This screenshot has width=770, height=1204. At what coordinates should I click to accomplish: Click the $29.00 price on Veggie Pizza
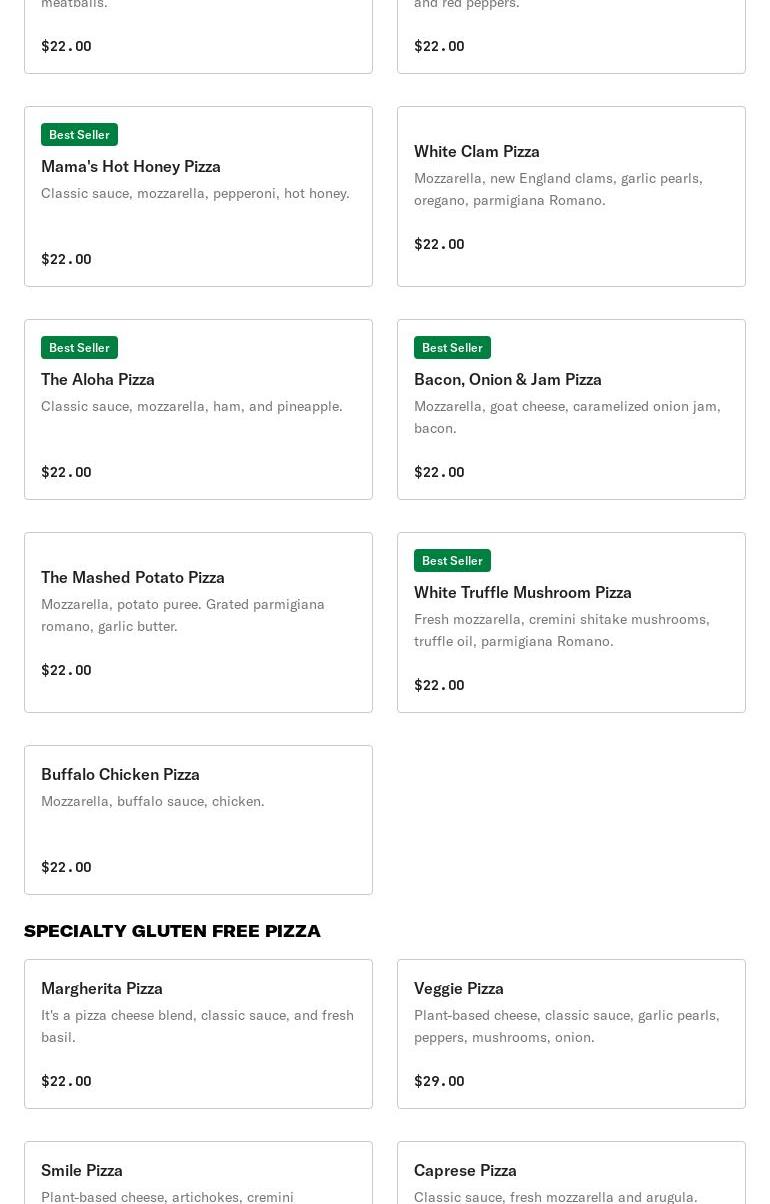point(439,1081)
